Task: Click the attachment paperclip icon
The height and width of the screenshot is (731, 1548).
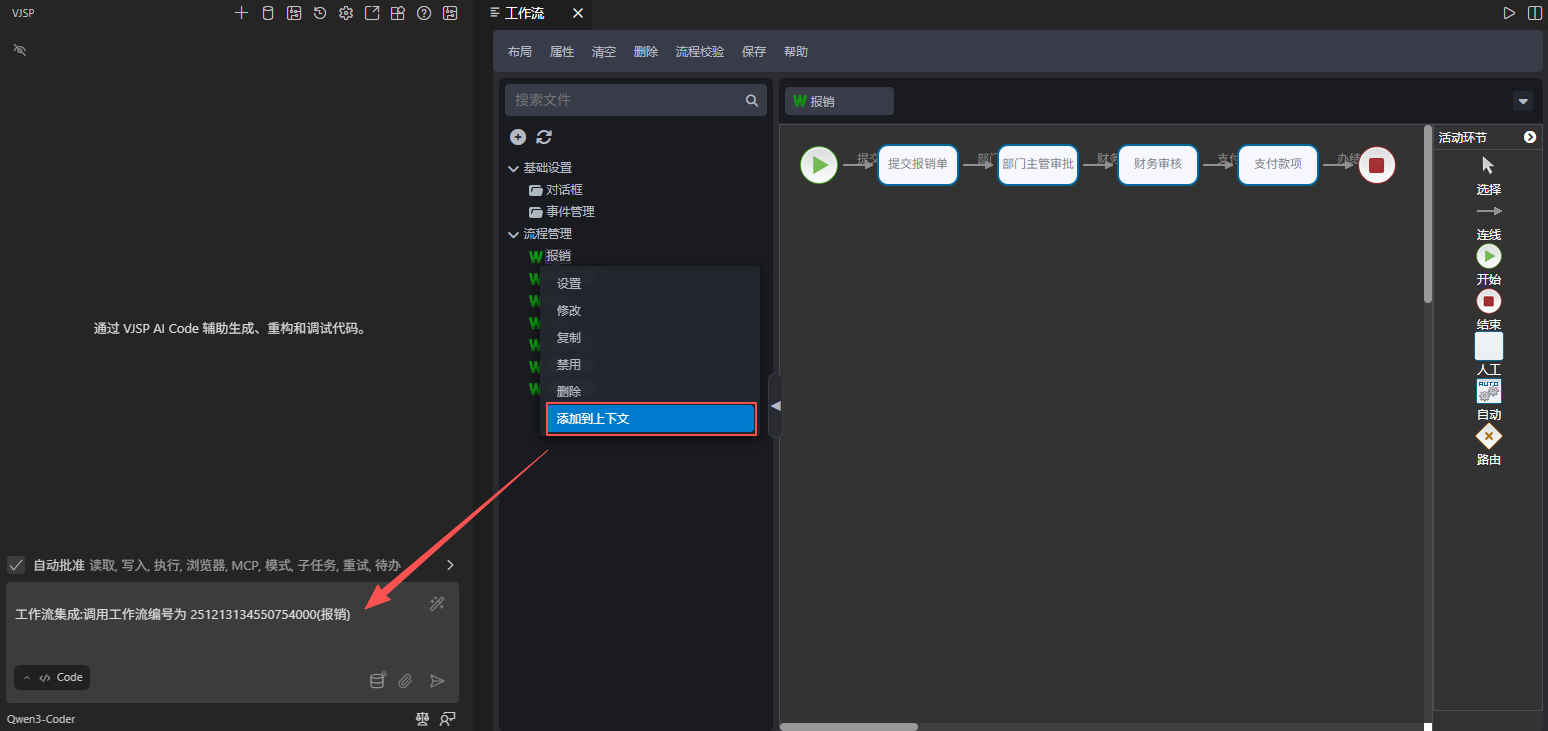Action: click(405, 681)
